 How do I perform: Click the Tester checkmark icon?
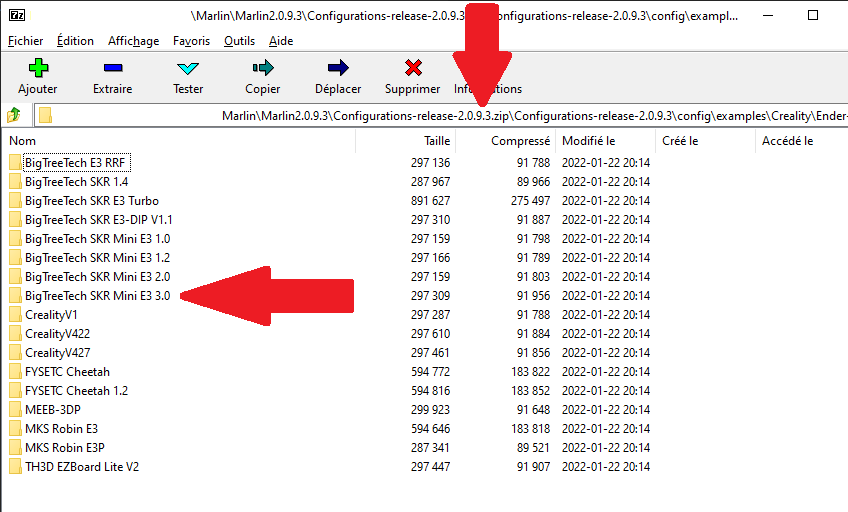click(x=188, y=68)
